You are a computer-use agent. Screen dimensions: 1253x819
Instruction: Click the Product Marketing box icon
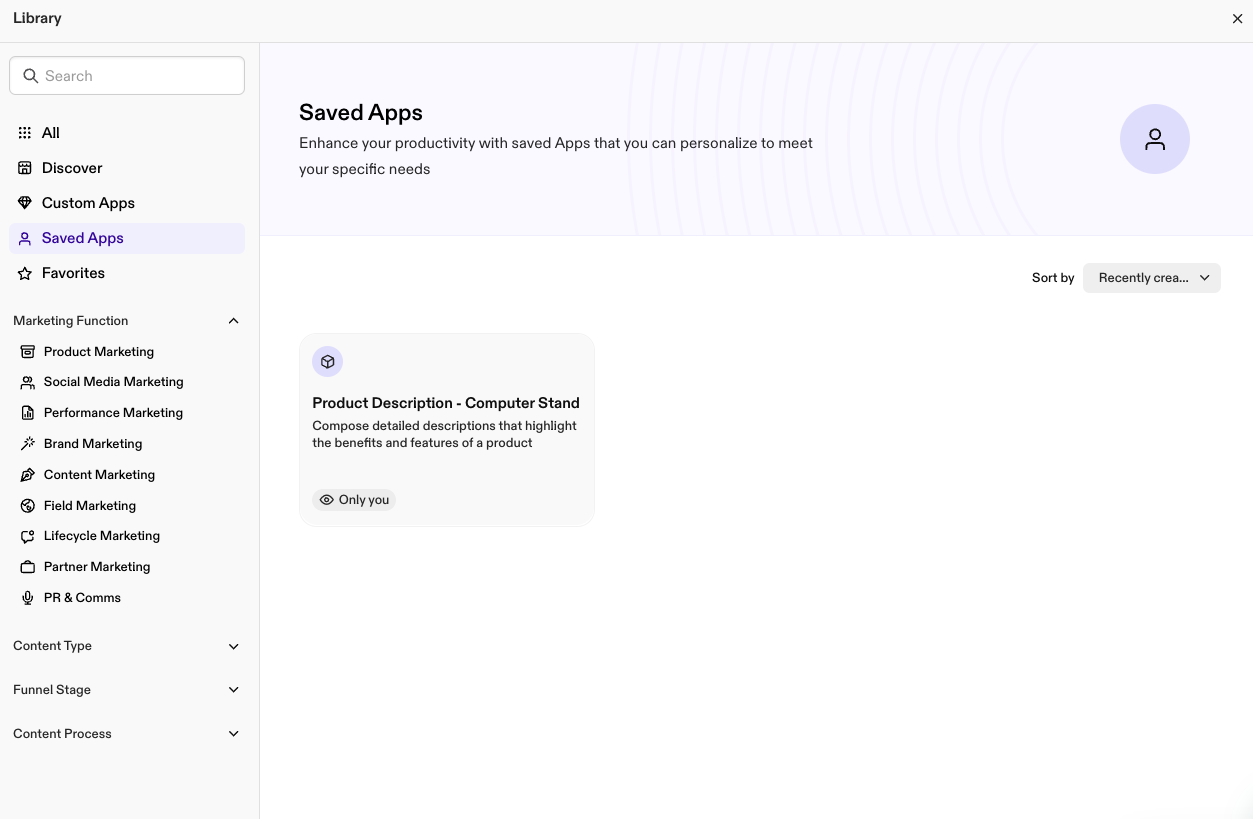coord(28,352)
